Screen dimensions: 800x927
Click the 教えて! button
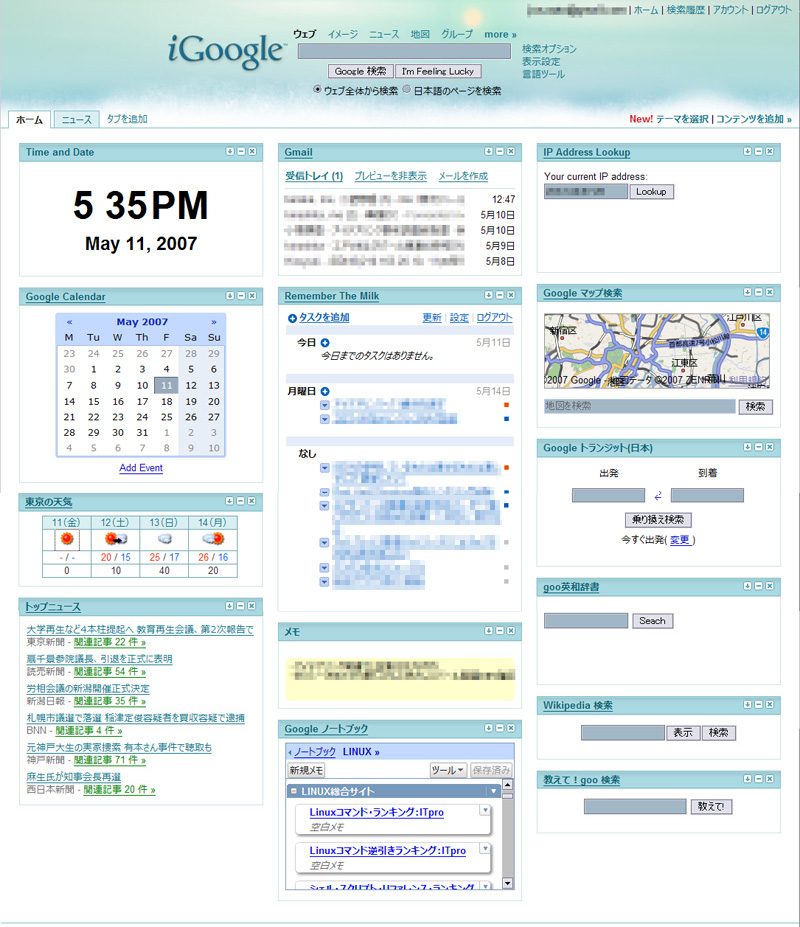pos(711,806)
